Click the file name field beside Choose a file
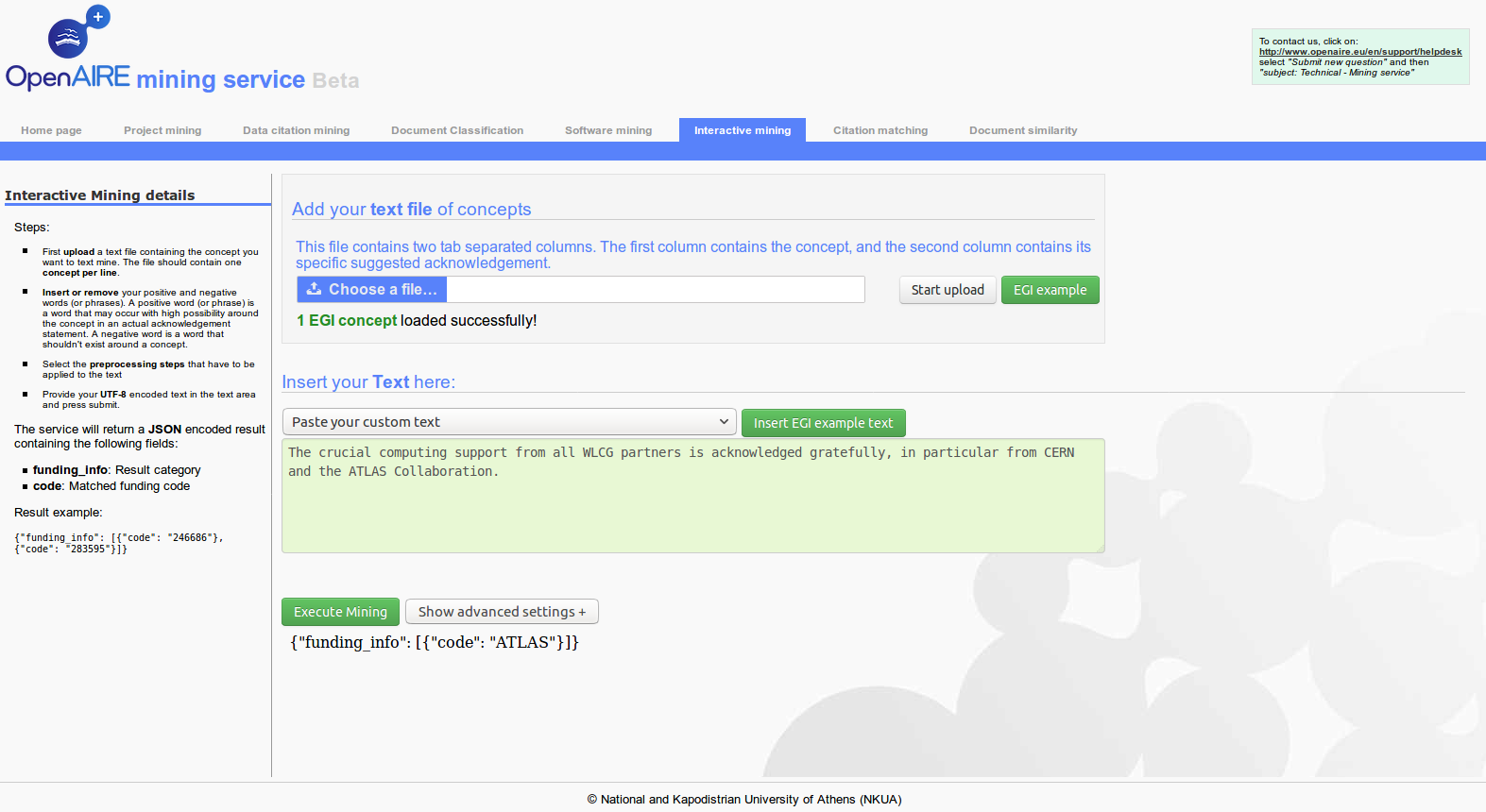The height and width of the screenshot is (812, 1486). coord(656,289)
